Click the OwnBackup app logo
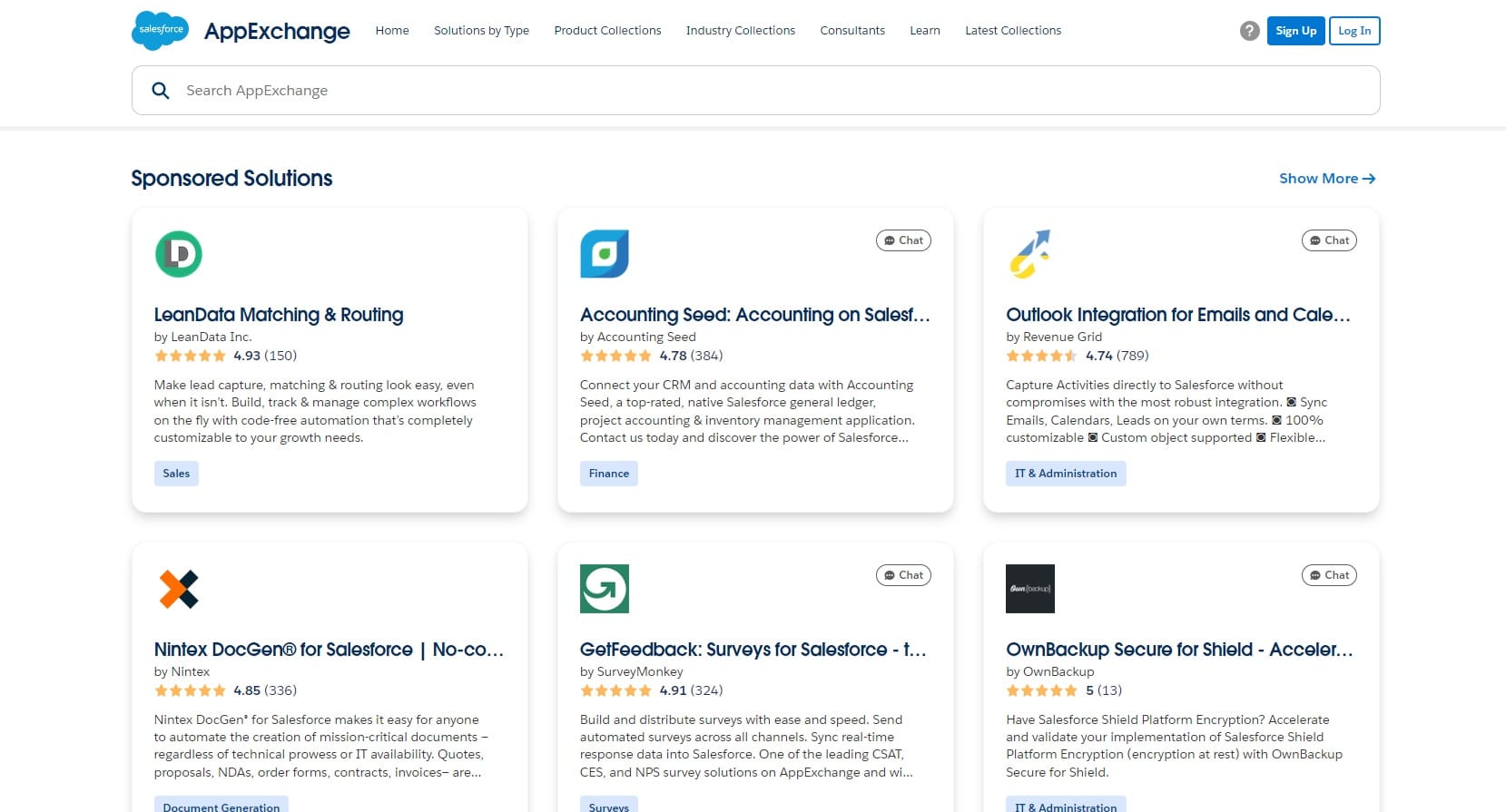 [1030, 589]
